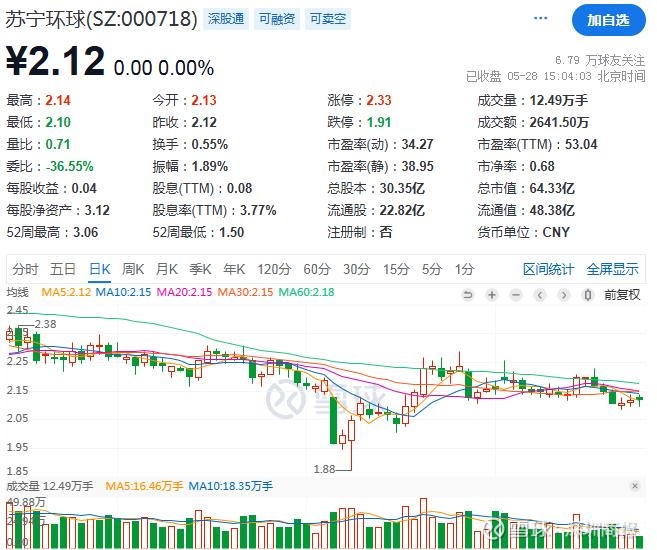The width and height of the screenshot is (657, 550).
Task: Switch to the 1分 chart tab
Action: point(465,269)
